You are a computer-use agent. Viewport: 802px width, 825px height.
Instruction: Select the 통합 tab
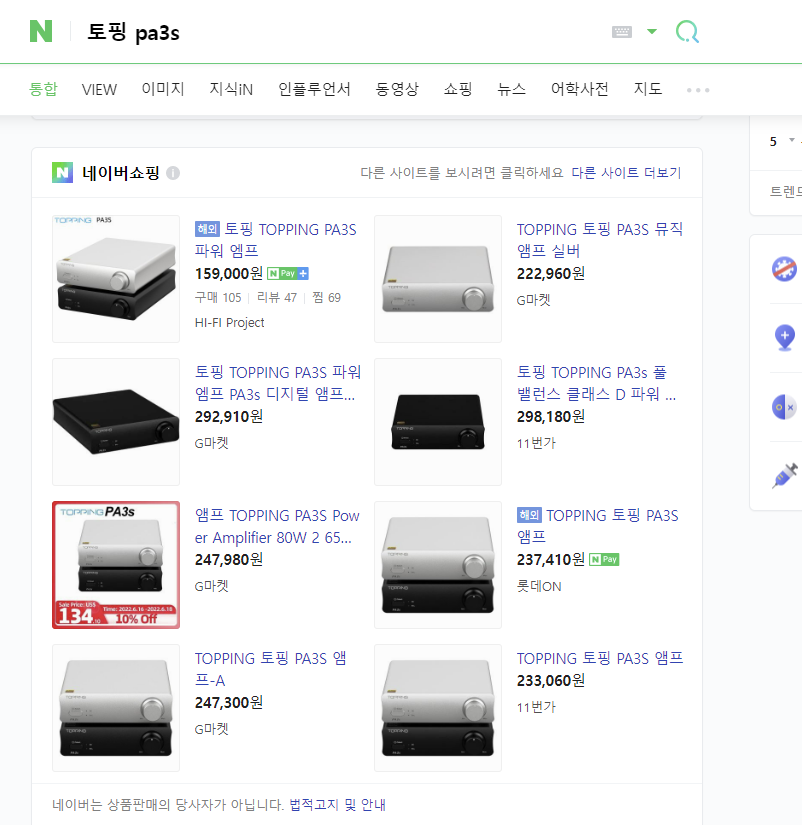coord(43,89)
